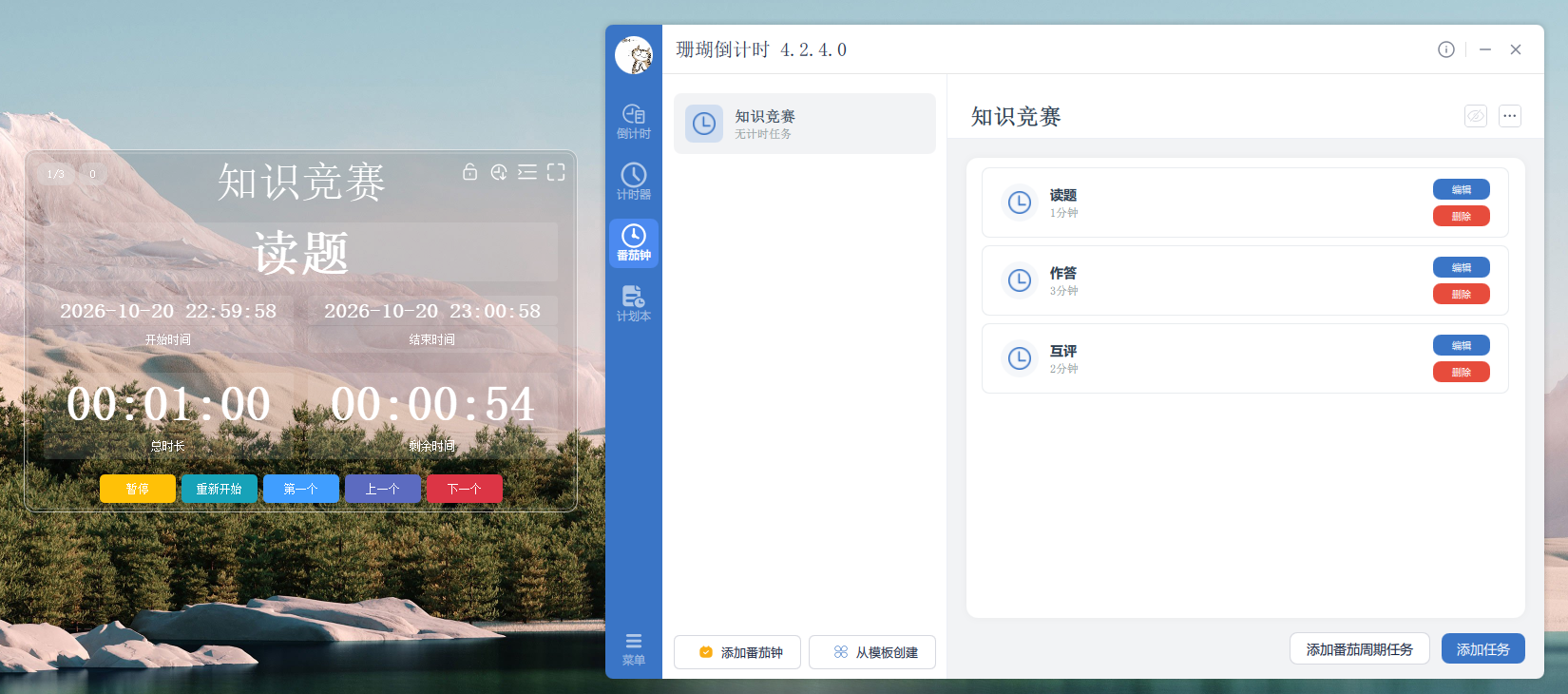
Task: Edit the 互评 task
Action: [1462, 345]
